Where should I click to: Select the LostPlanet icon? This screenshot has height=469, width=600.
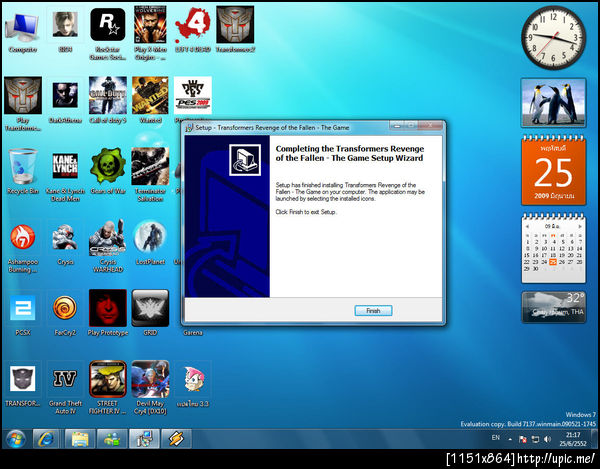[x=150, y=242]
